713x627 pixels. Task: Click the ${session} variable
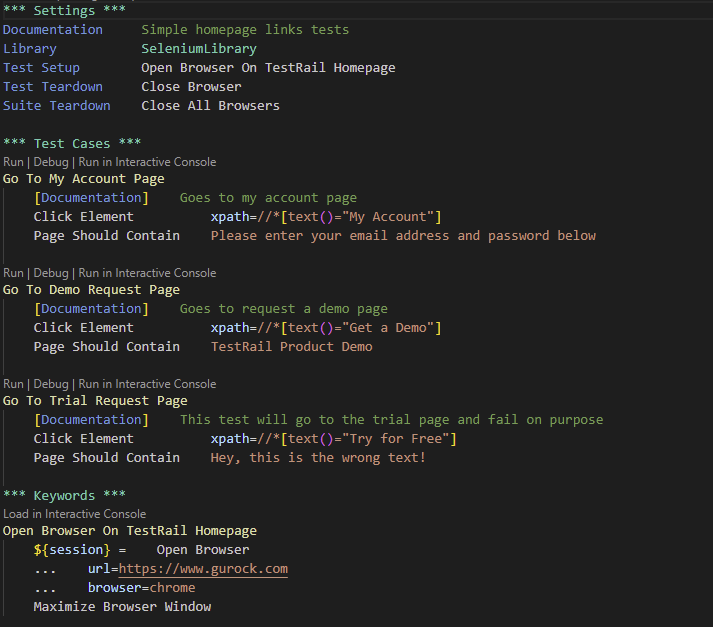pos(72,550)
